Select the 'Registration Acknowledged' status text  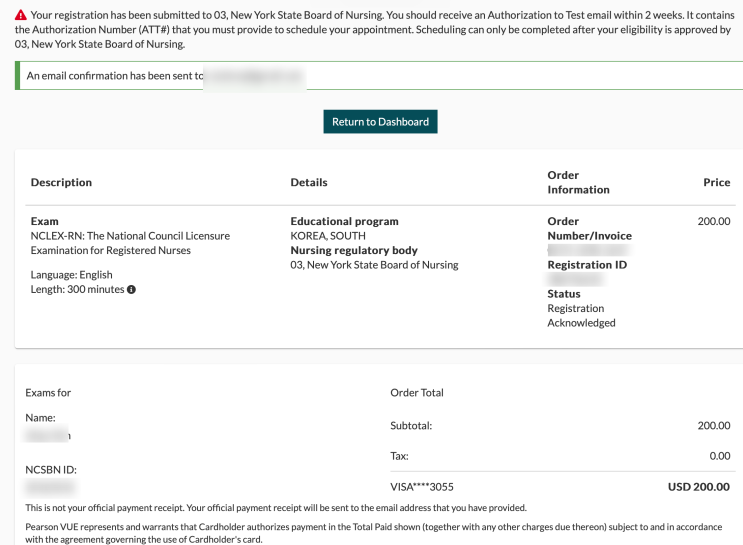pyautogui.click(x=581, y=316)
